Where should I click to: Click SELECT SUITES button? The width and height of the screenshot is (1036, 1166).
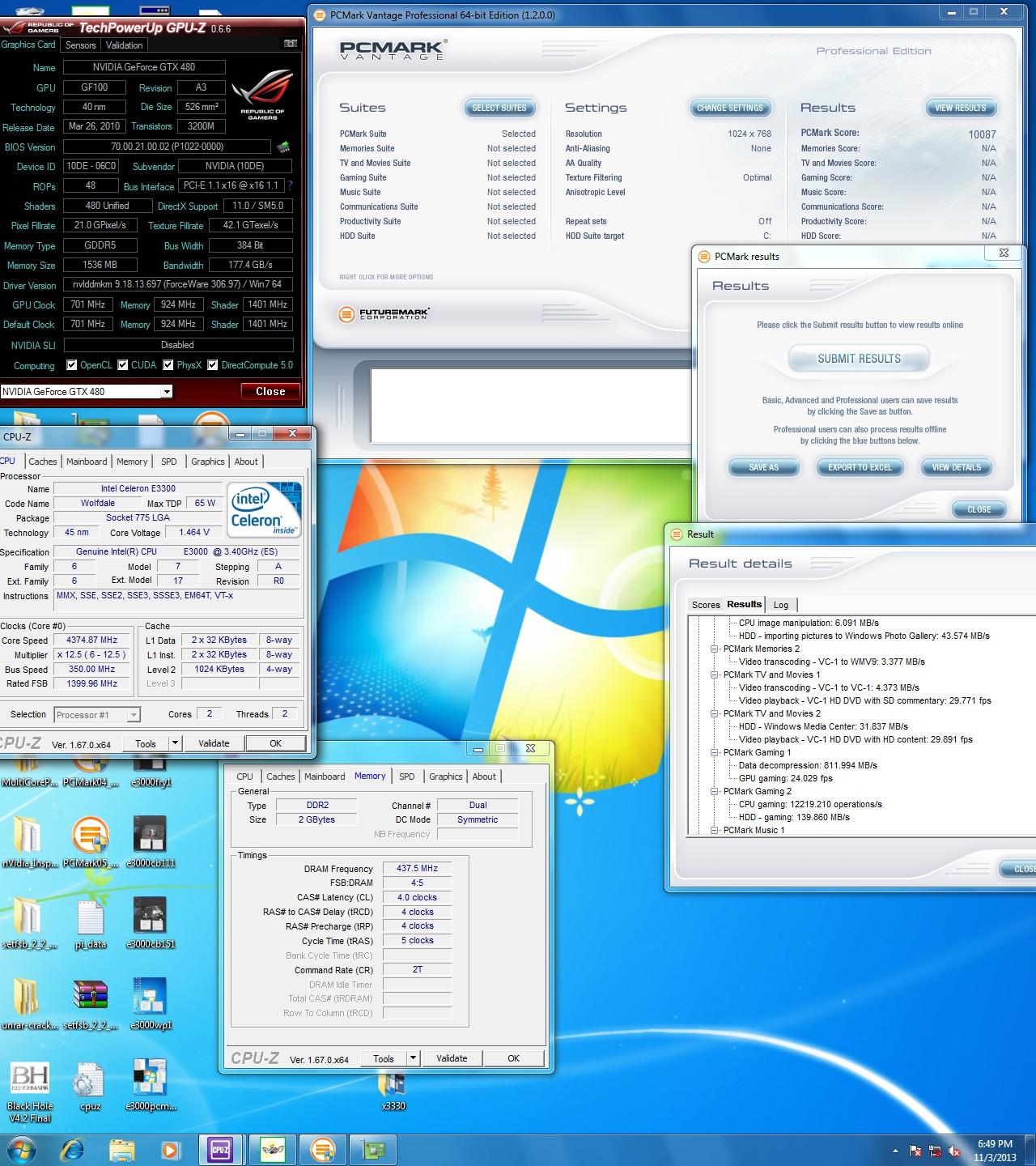[499, 108]
